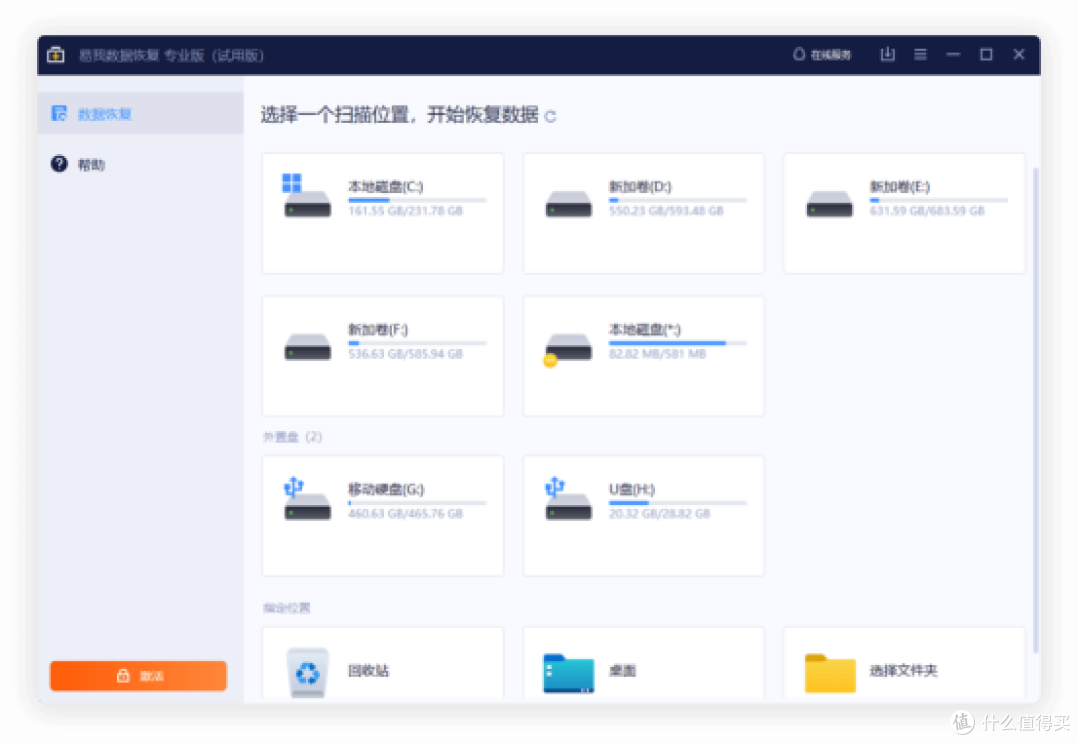Select U盘(H:) external drive

[x=643, y=516]
